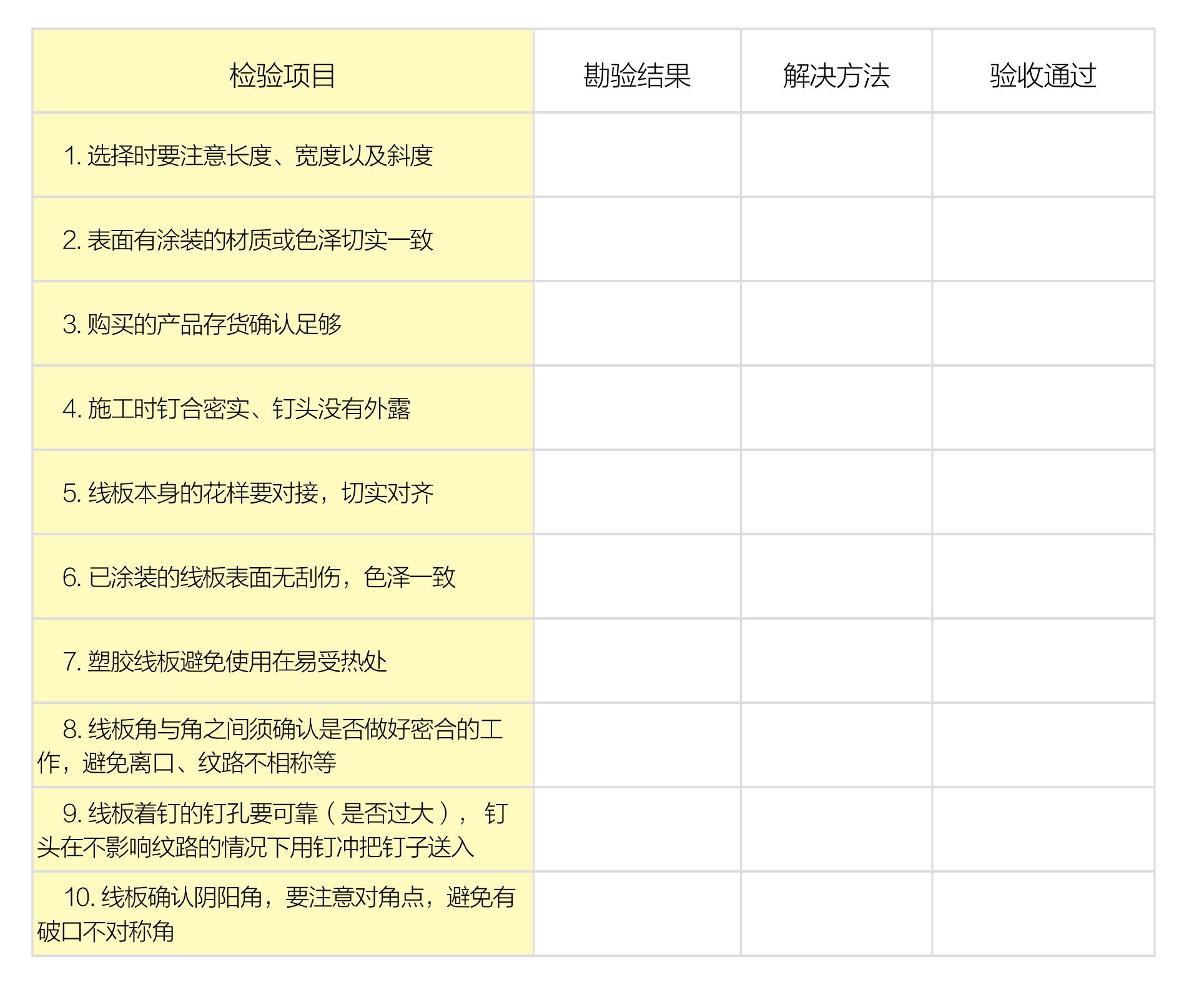Select row 4. 施工时钉合密实、钉头没有外露
The width and height of the screenshot is (1204, 982).
(283, 408)
